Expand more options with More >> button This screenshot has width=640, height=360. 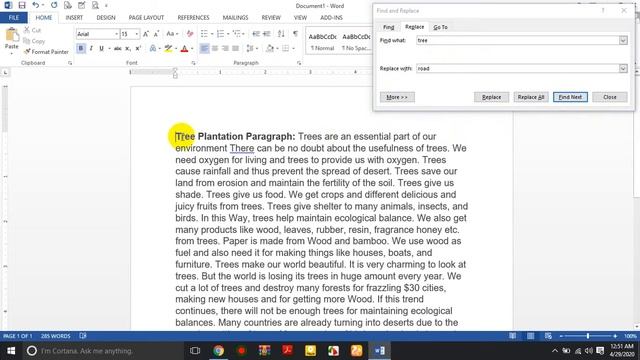tap(397, 97)
